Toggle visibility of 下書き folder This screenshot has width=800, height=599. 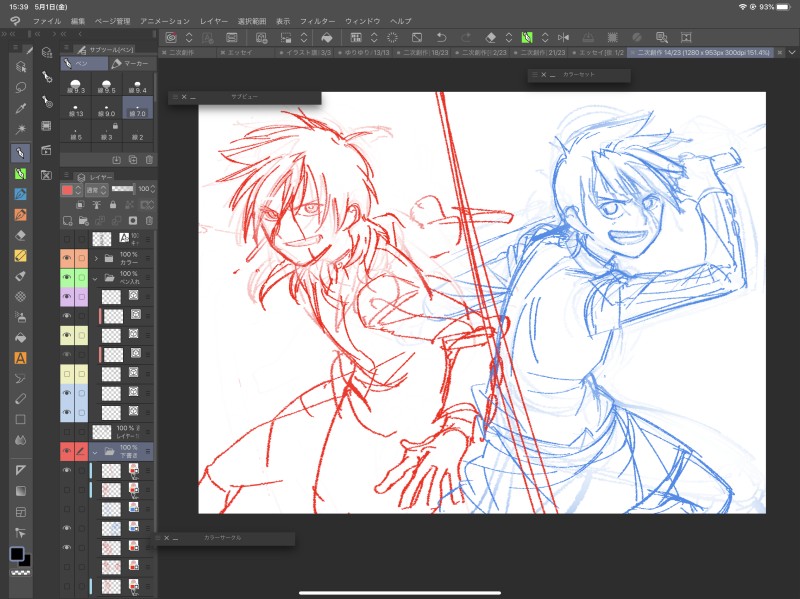pos(67,451)
